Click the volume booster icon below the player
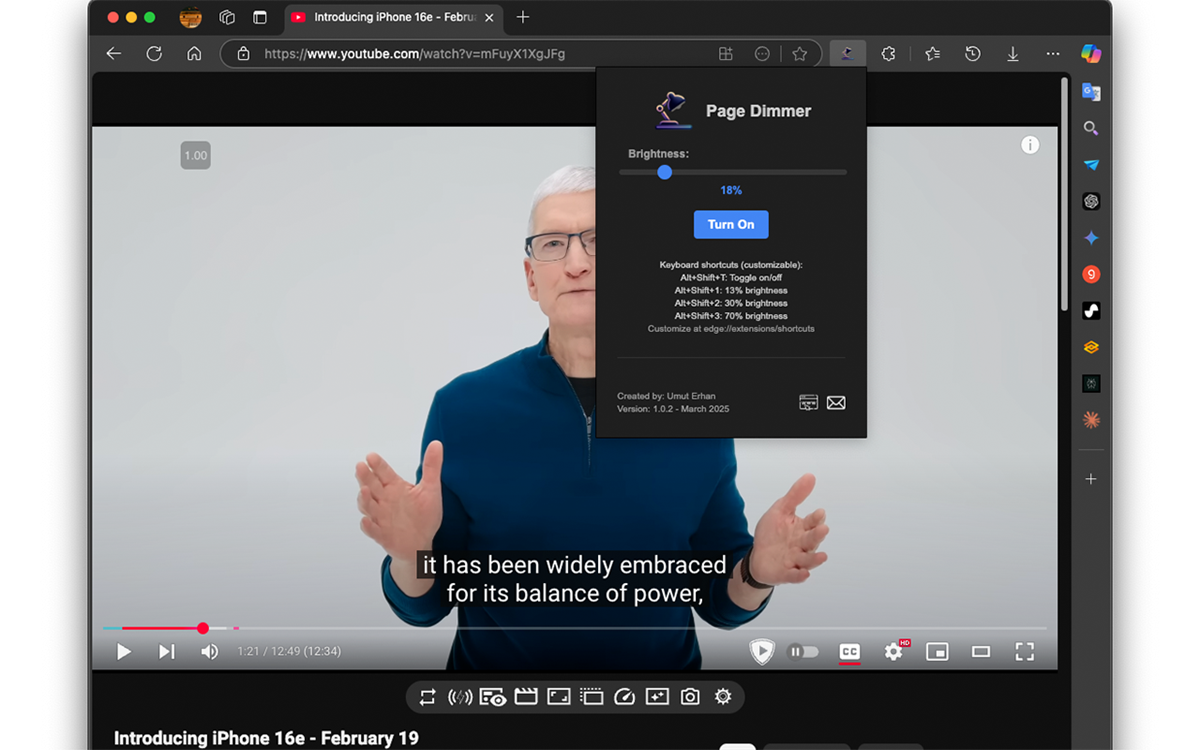The width and height of the screenshot is (1200, 750). [x=460, y=697]
